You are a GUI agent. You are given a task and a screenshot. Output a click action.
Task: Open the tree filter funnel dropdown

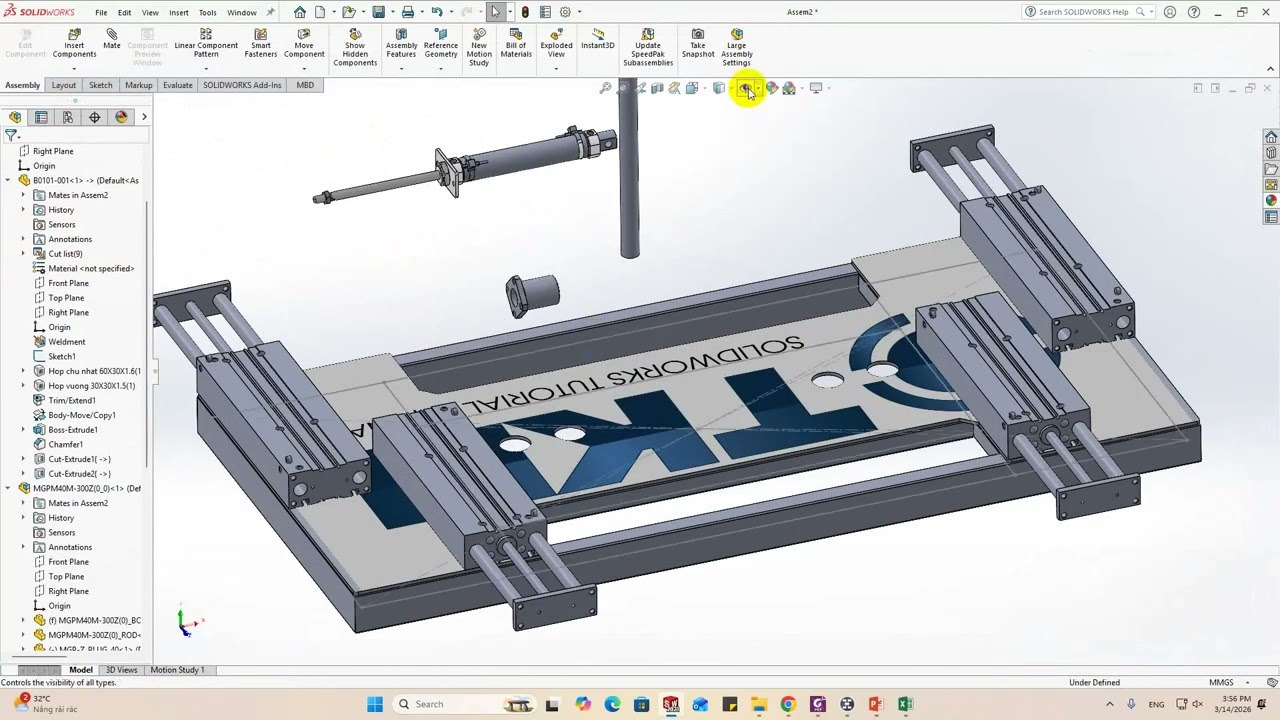point(12,135)
